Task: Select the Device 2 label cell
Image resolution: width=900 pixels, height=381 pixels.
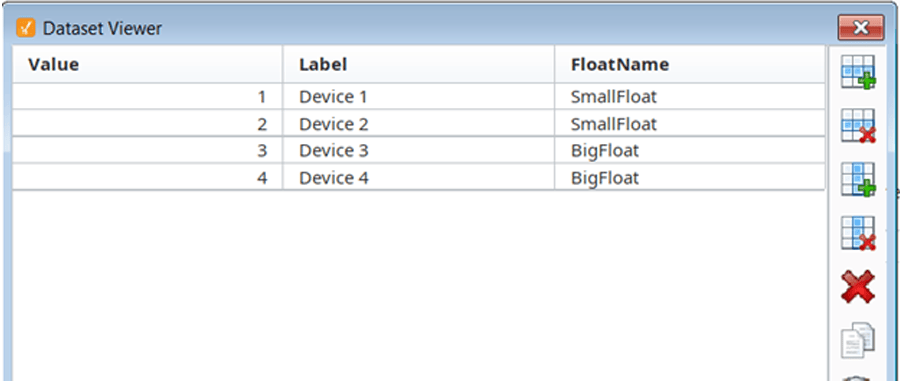Action: coord(419,123)
